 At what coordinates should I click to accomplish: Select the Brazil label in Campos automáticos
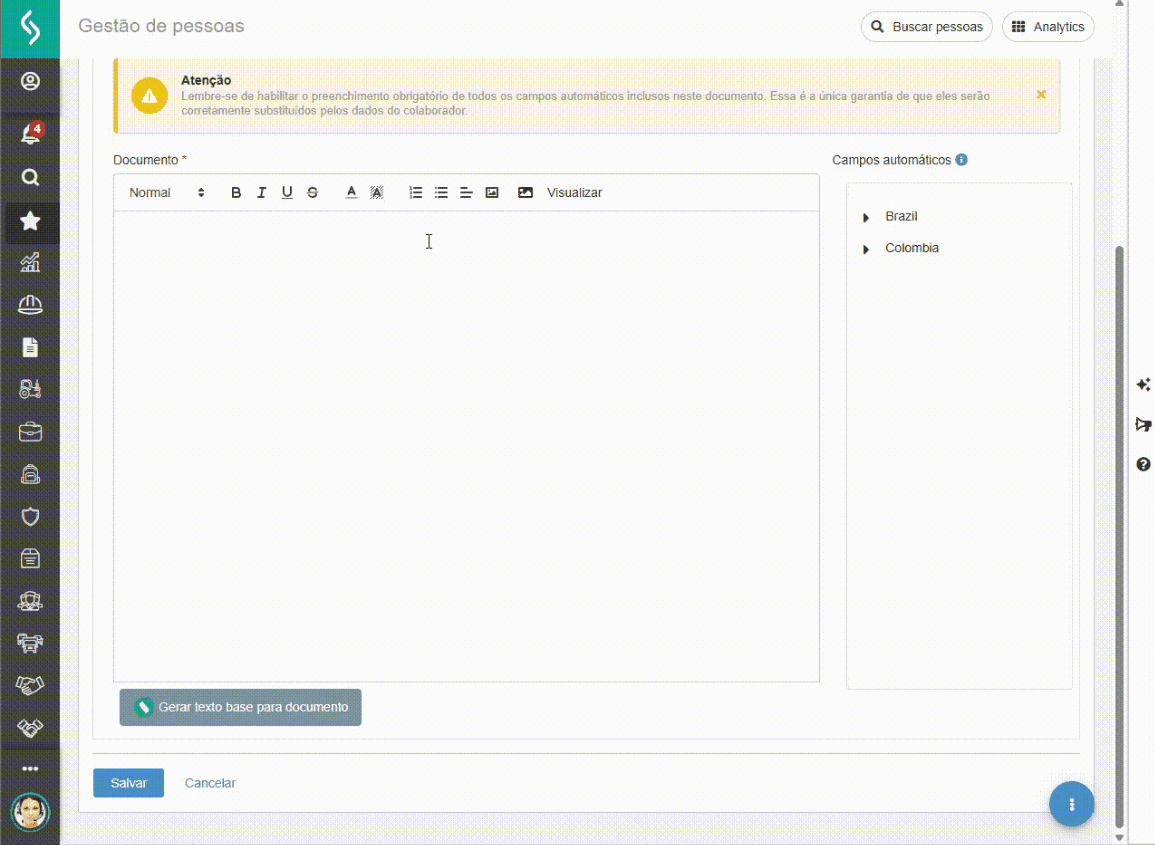901,216
